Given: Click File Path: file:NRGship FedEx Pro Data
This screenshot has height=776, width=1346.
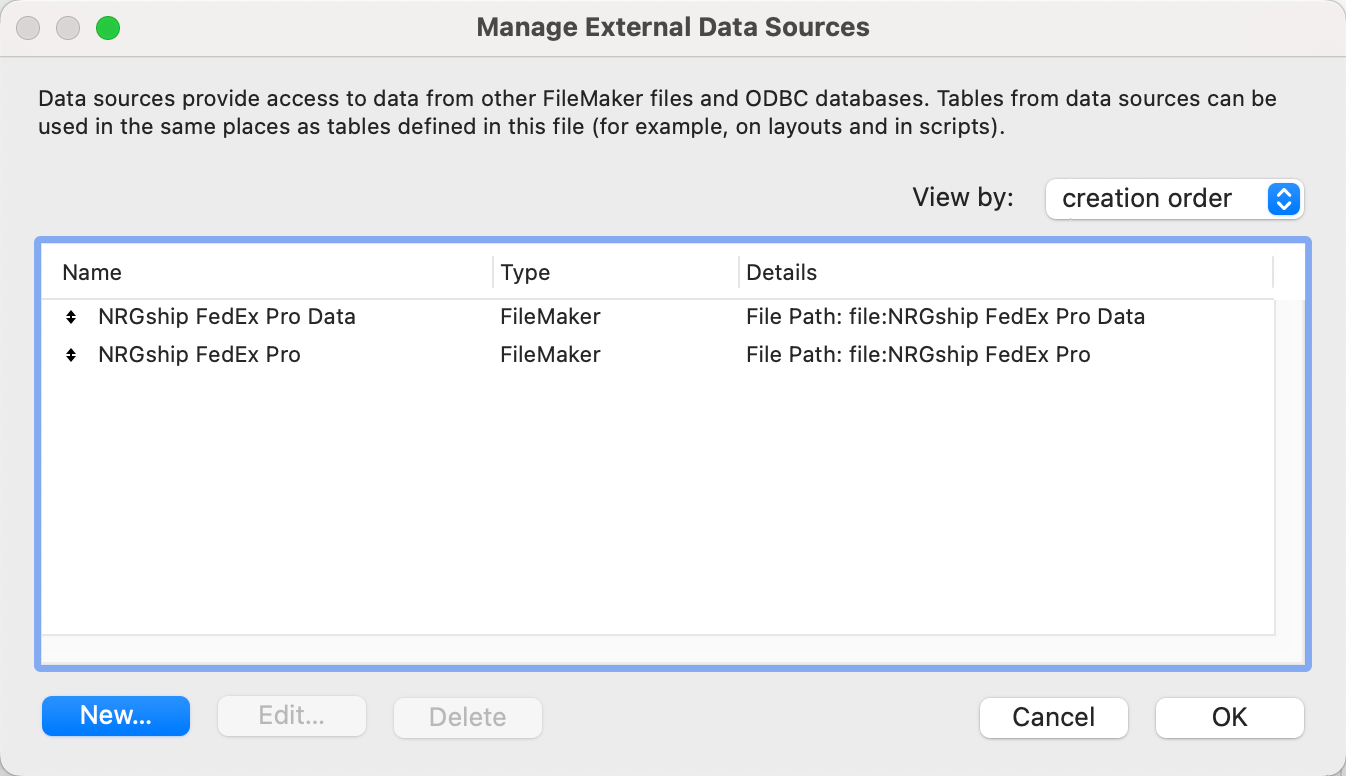Looking at the screenshot, I should click(x=945, y=317).
